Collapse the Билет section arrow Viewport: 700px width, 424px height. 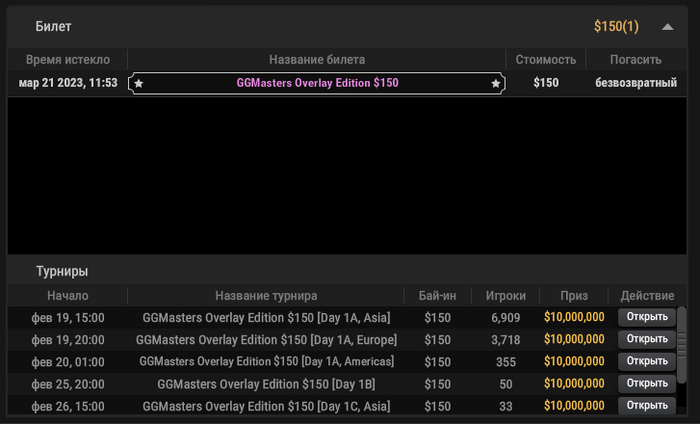tap(667, 27)
